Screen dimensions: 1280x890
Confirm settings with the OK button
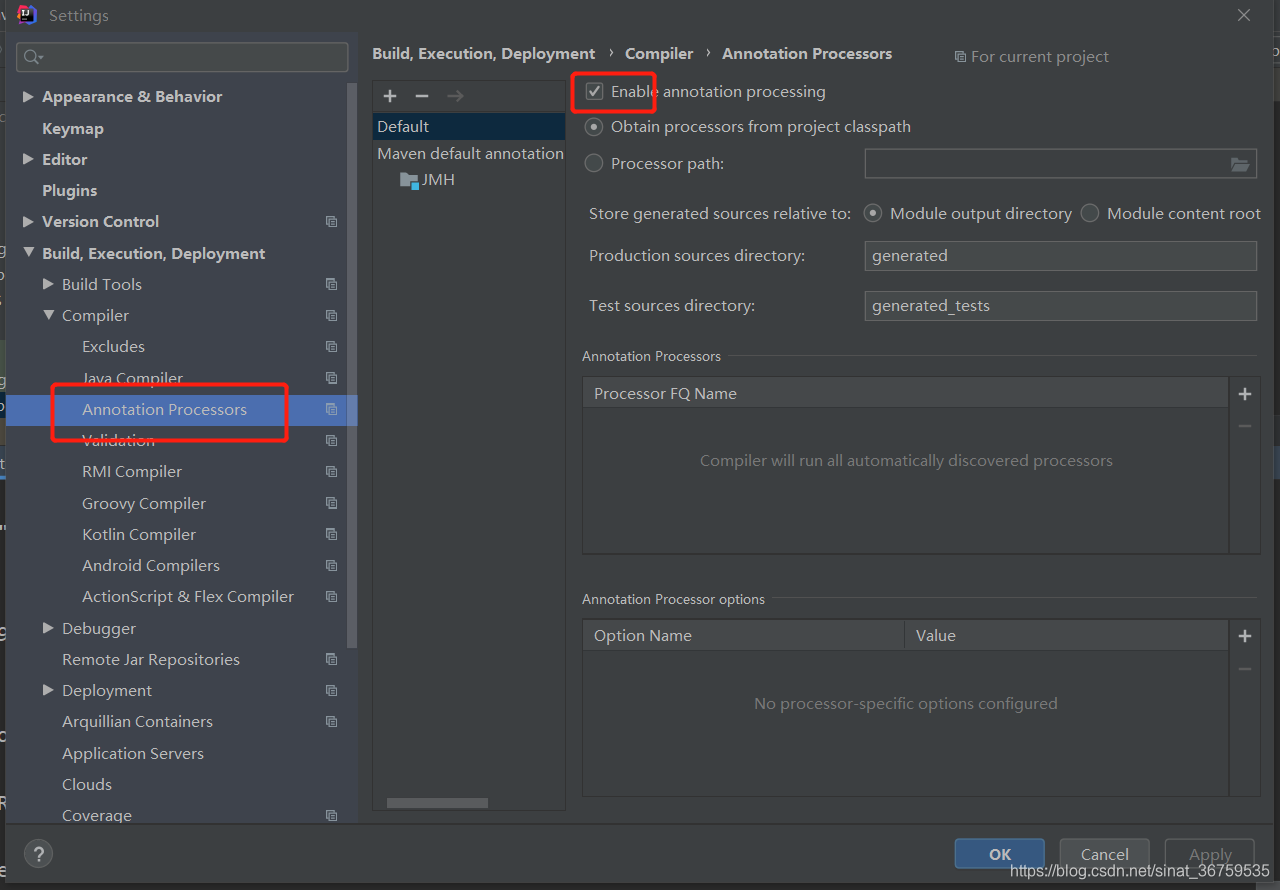pyautogui.click(x=1000, y=854)
